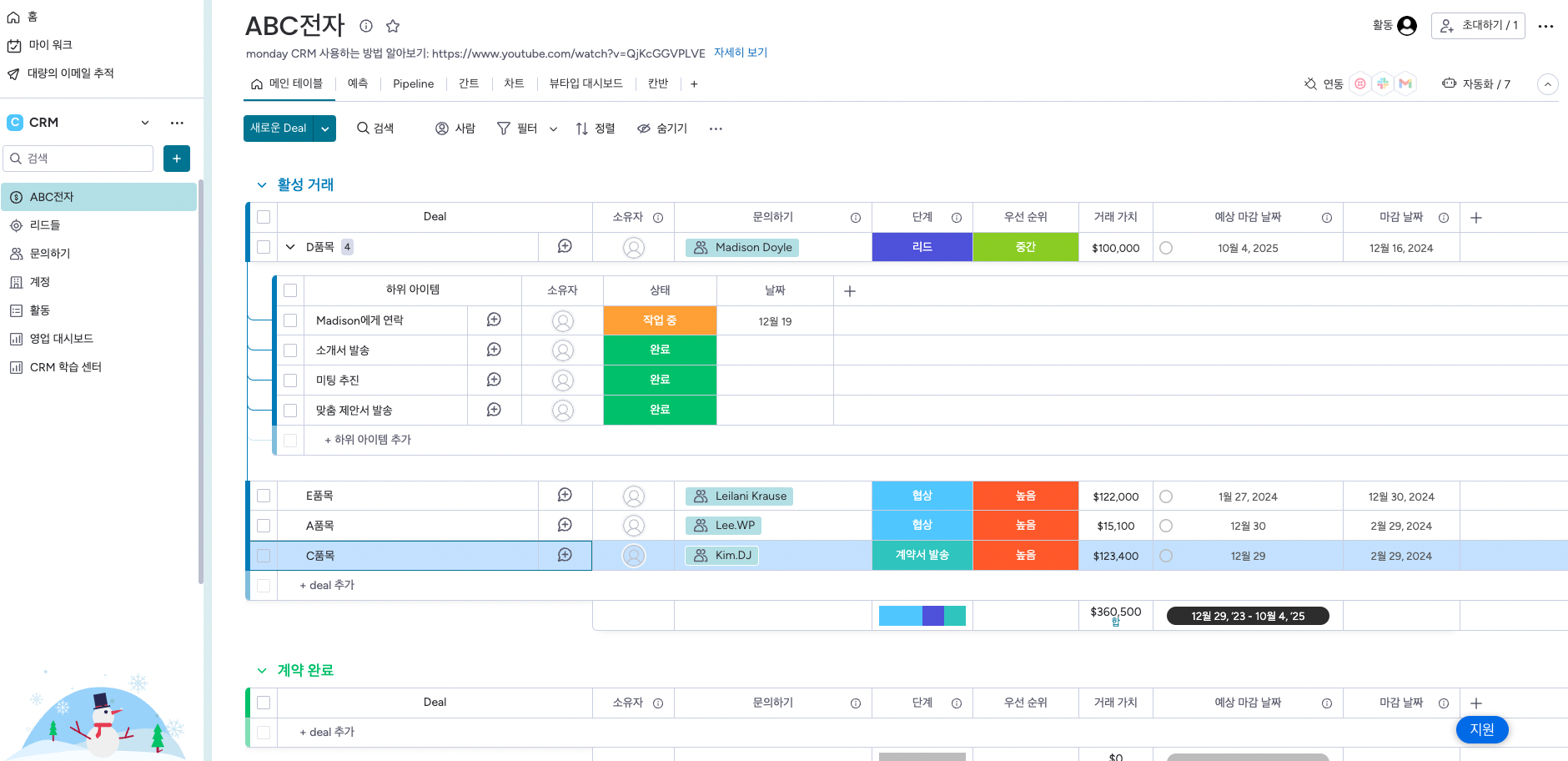Screen dimensions: 1568x761
Task: Select all deals via header checkbox in 활성 거래
Action: point(264,217)
